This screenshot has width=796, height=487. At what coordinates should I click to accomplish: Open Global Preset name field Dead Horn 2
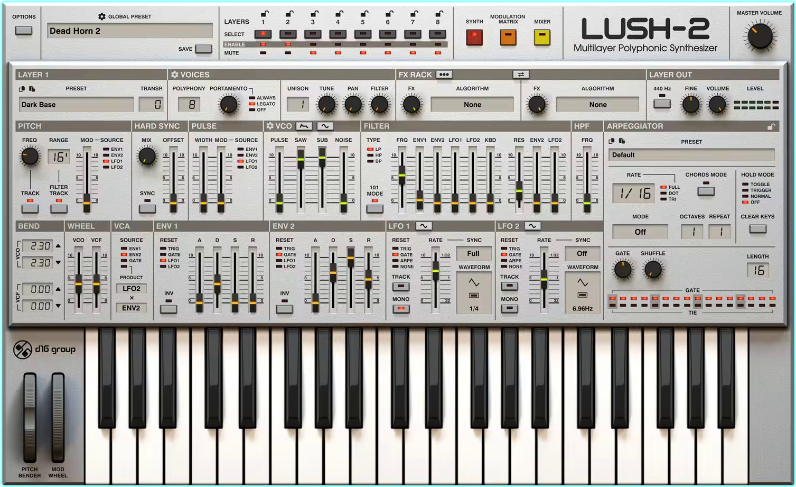[x=130, y=31]
